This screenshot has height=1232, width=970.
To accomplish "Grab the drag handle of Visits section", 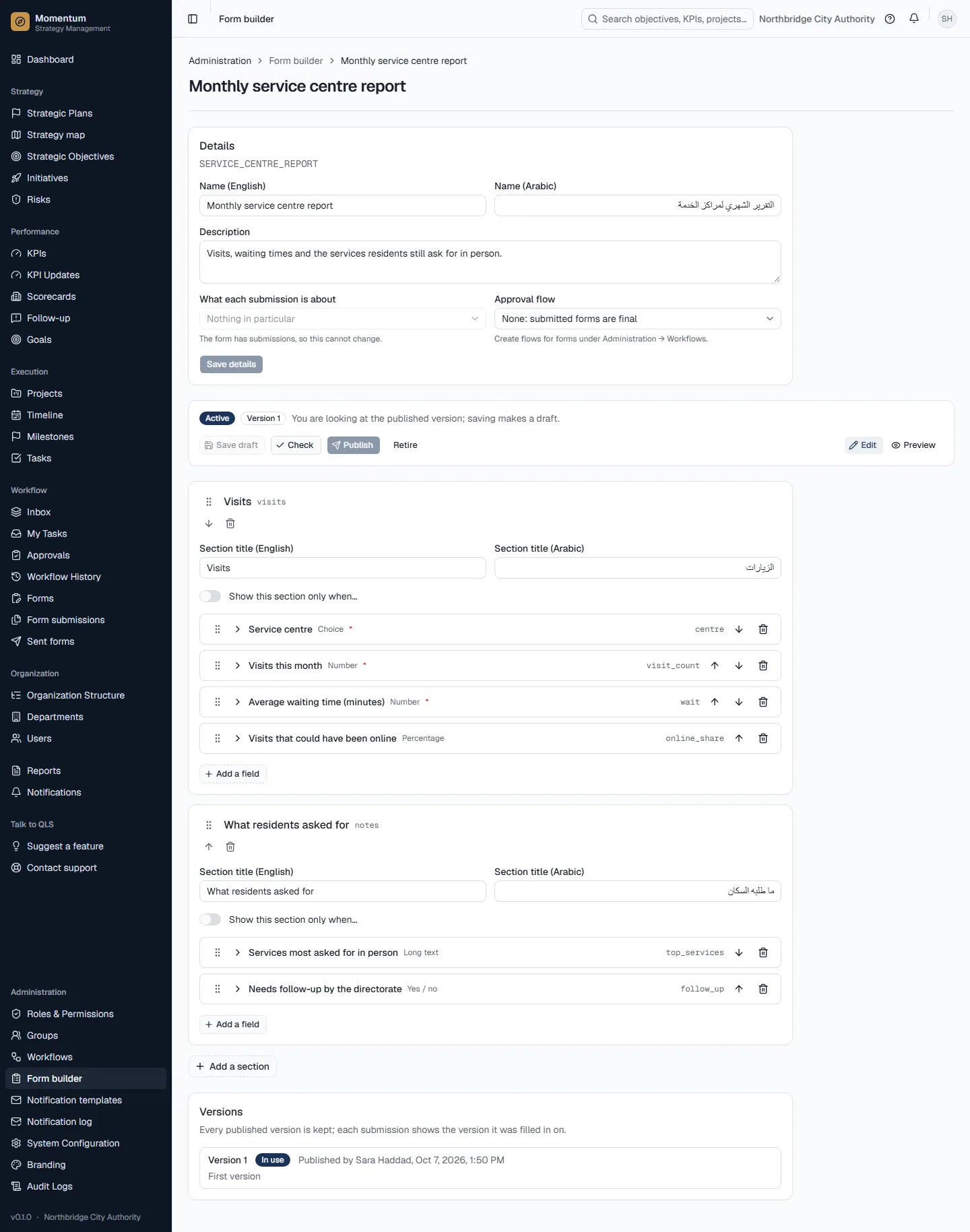I will 209,502.
